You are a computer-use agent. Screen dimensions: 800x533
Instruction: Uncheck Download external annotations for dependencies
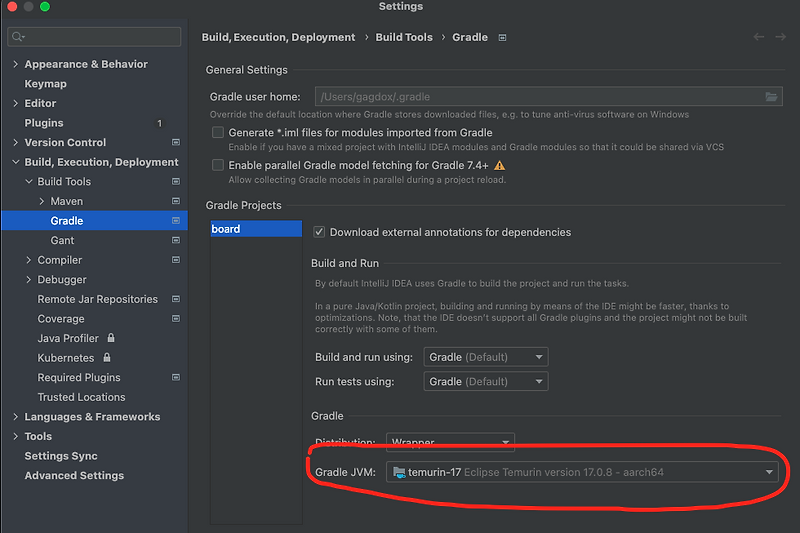click(x=319, y=232)
